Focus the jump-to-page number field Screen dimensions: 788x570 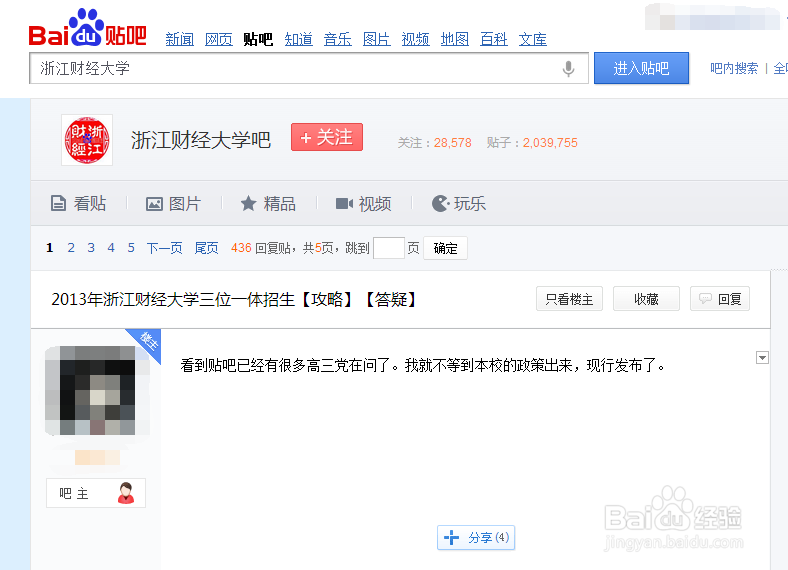(389, 248)
